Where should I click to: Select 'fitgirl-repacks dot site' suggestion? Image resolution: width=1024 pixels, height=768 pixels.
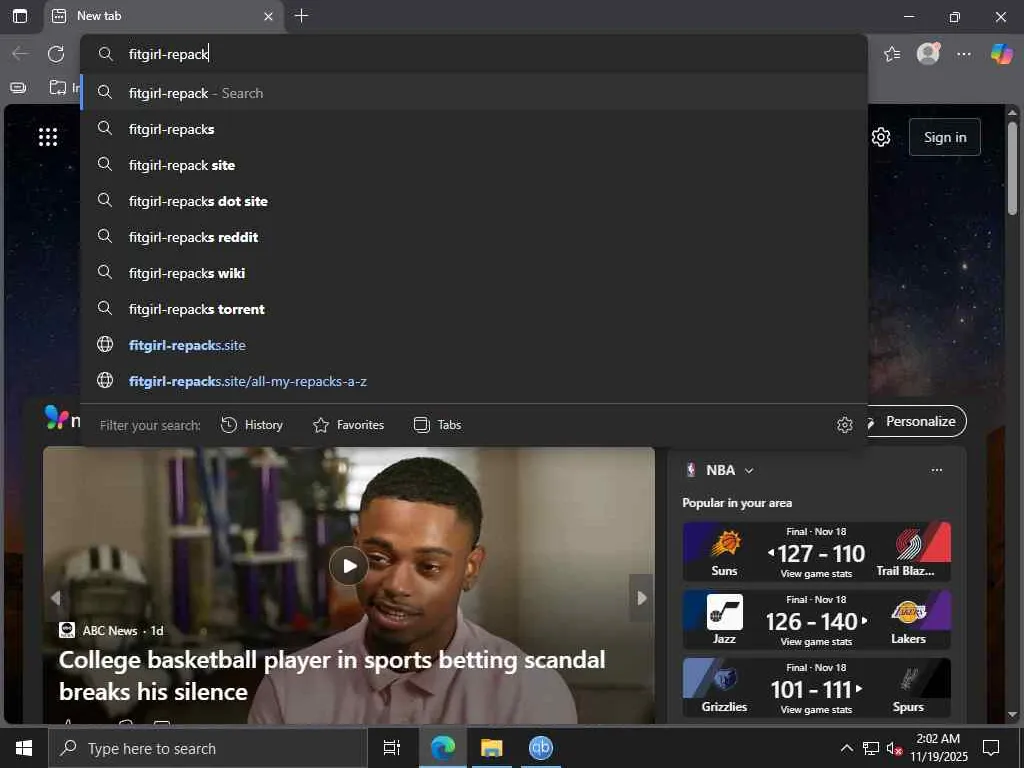coord(473,200)
